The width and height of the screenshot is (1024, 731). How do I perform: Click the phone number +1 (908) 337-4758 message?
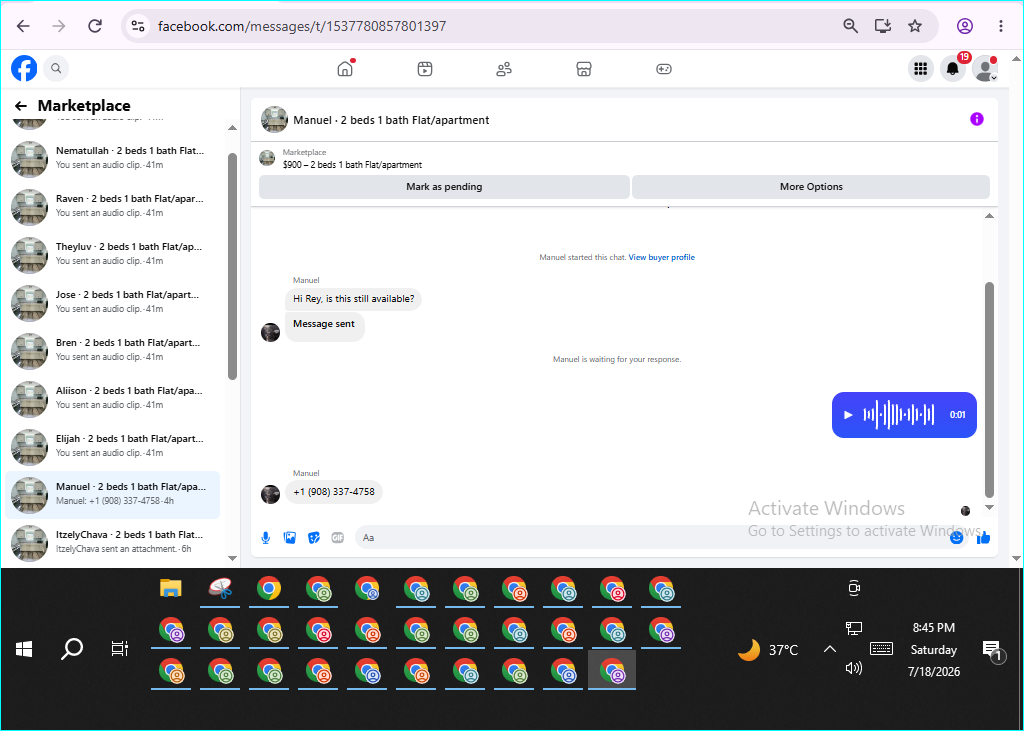tap(334, 492)
